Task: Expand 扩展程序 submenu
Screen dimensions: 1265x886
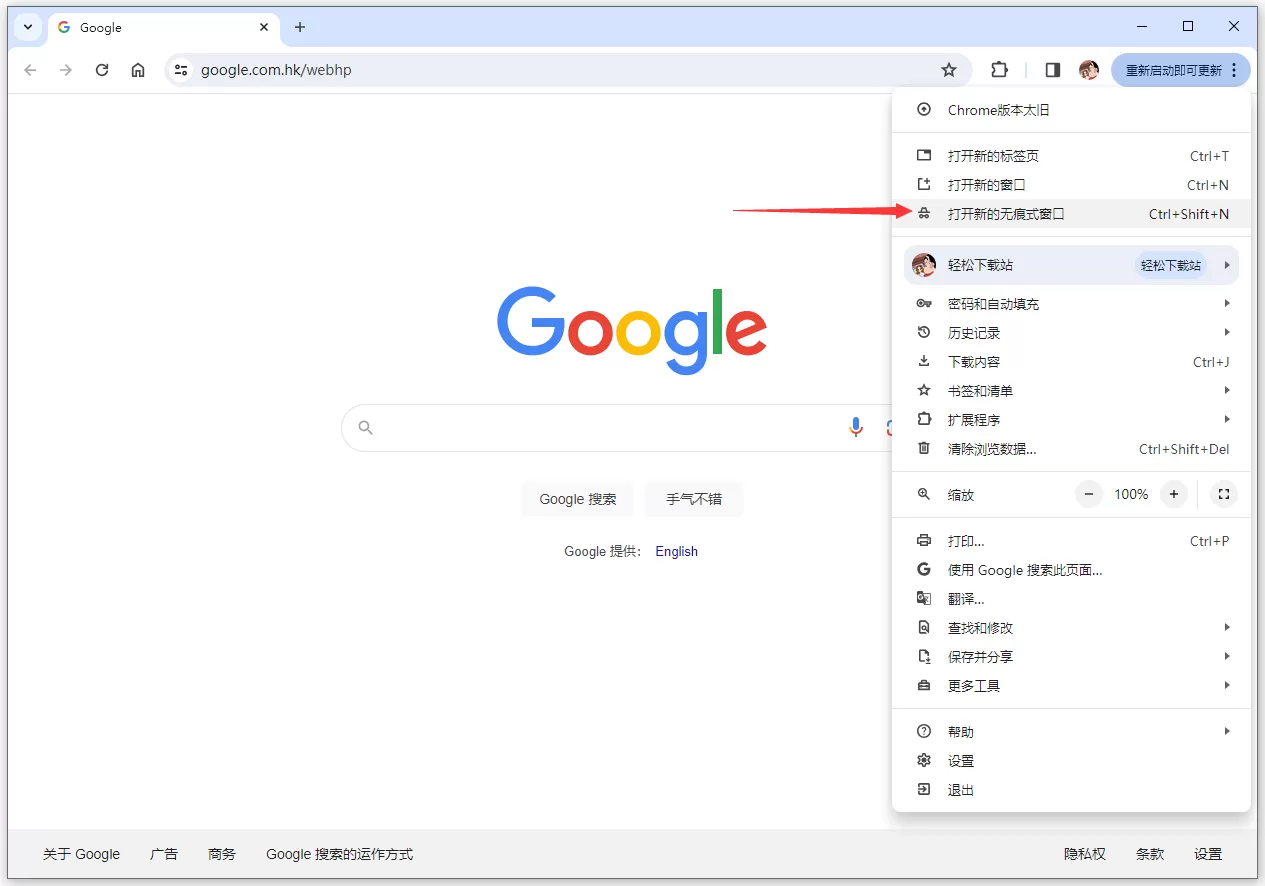Action: 1071,420
